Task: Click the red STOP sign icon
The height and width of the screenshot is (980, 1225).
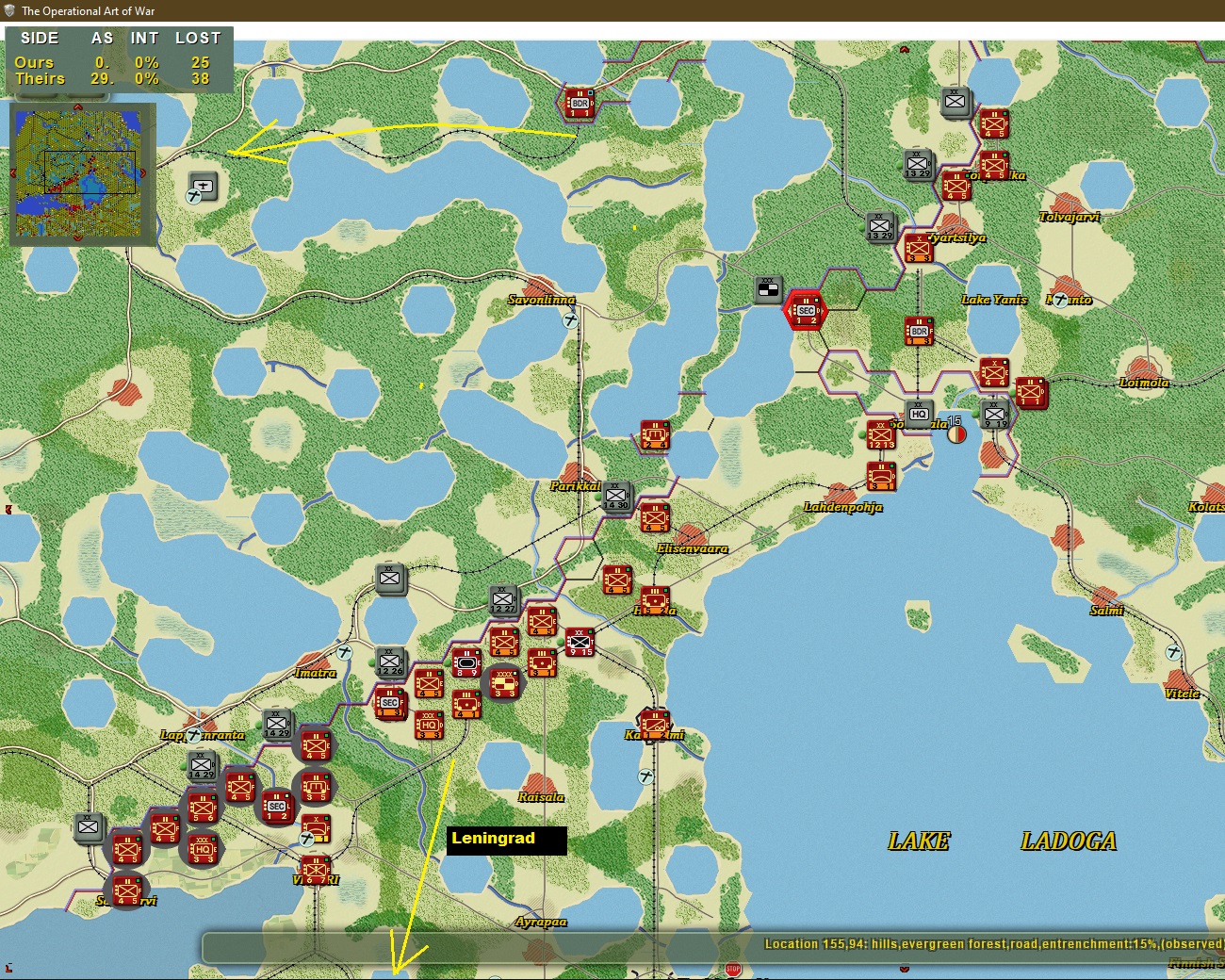Action: click(733, 969)
